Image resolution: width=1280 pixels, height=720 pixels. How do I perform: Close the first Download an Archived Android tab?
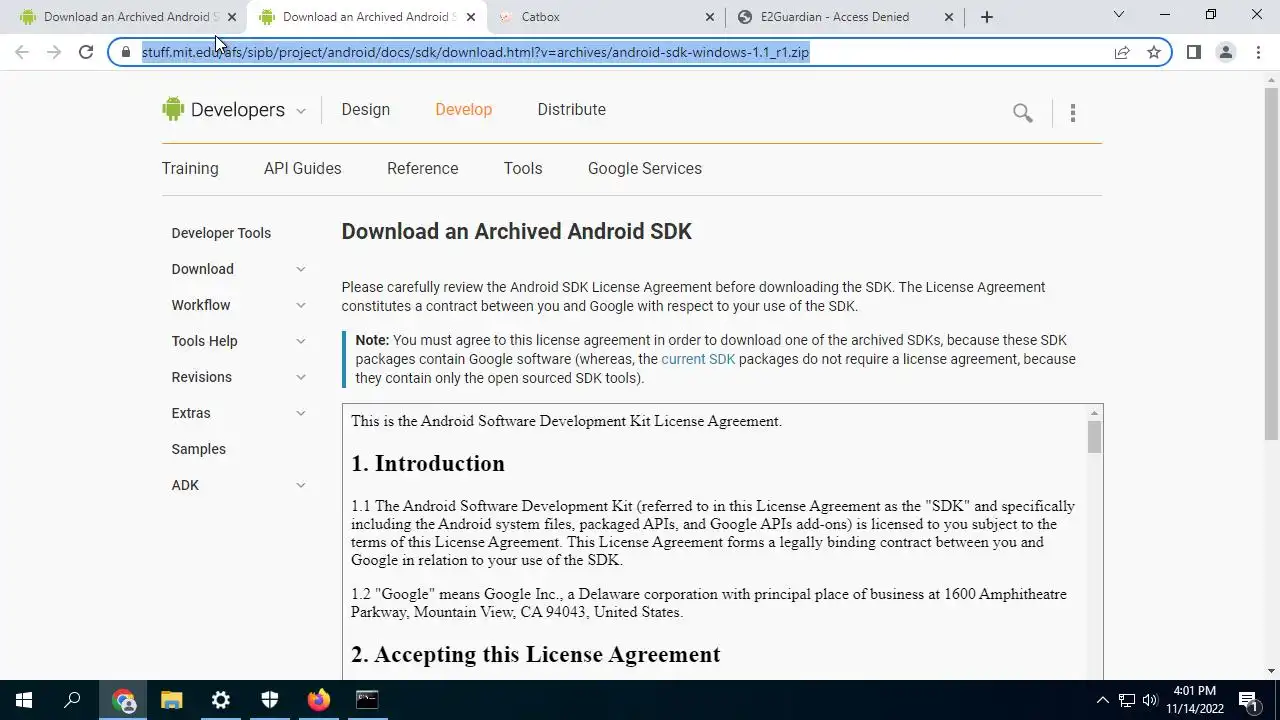click(232, 17)
